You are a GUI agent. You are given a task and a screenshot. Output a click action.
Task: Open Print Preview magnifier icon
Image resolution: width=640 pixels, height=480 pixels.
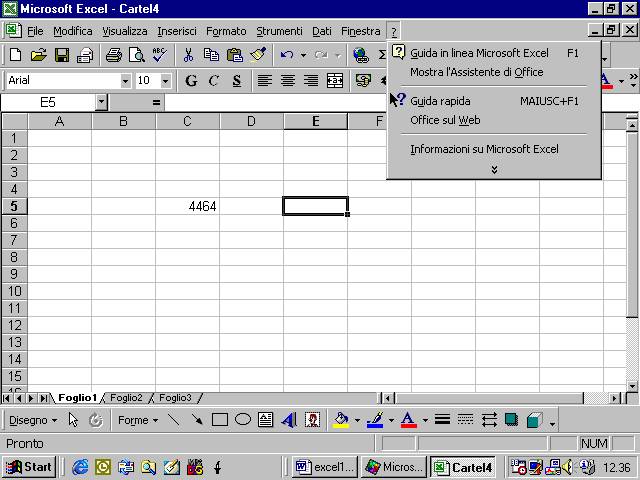point(137,55)
